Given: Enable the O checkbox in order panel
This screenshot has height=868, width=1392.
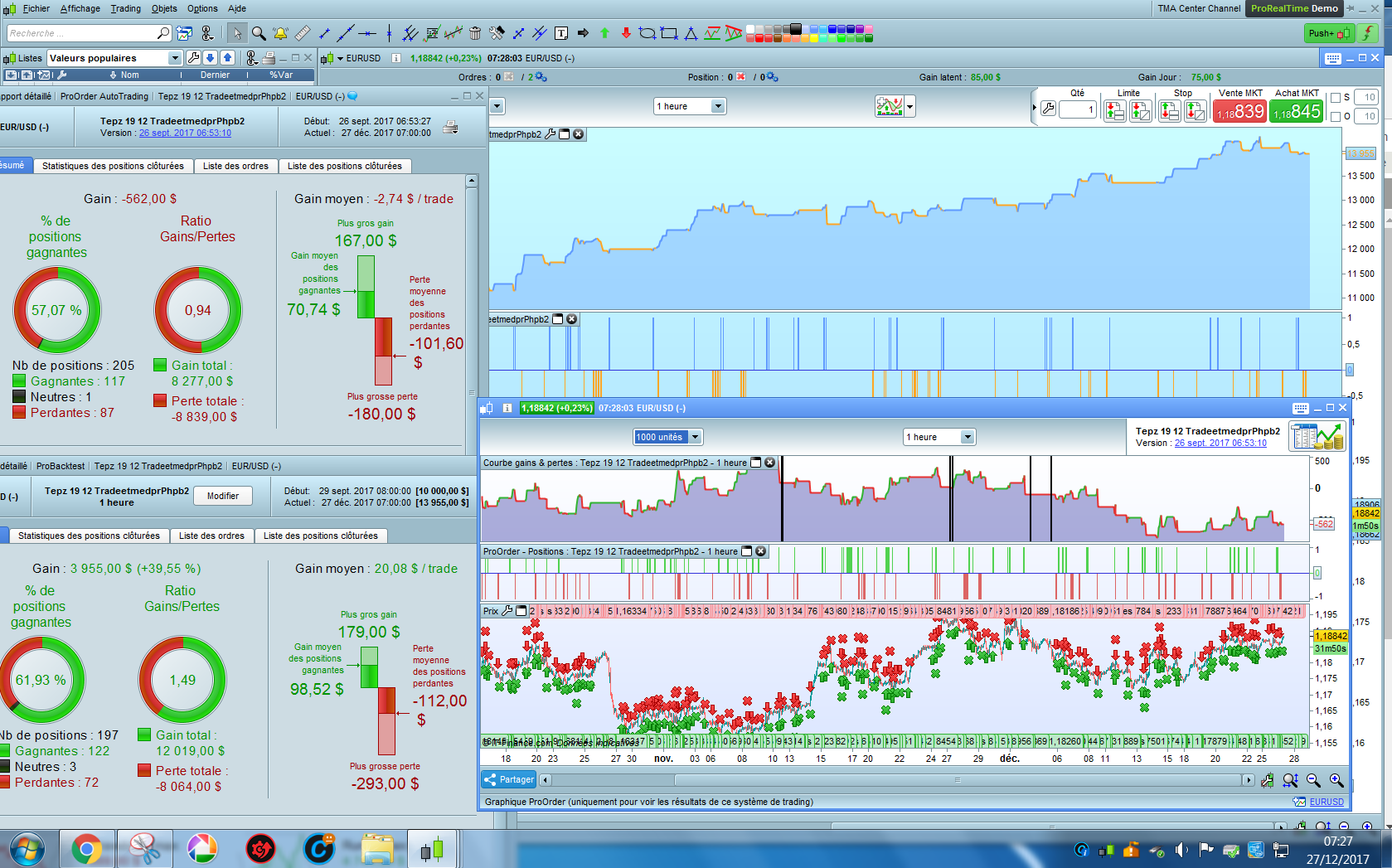Looking at the screenshot, I should 1335,117.
